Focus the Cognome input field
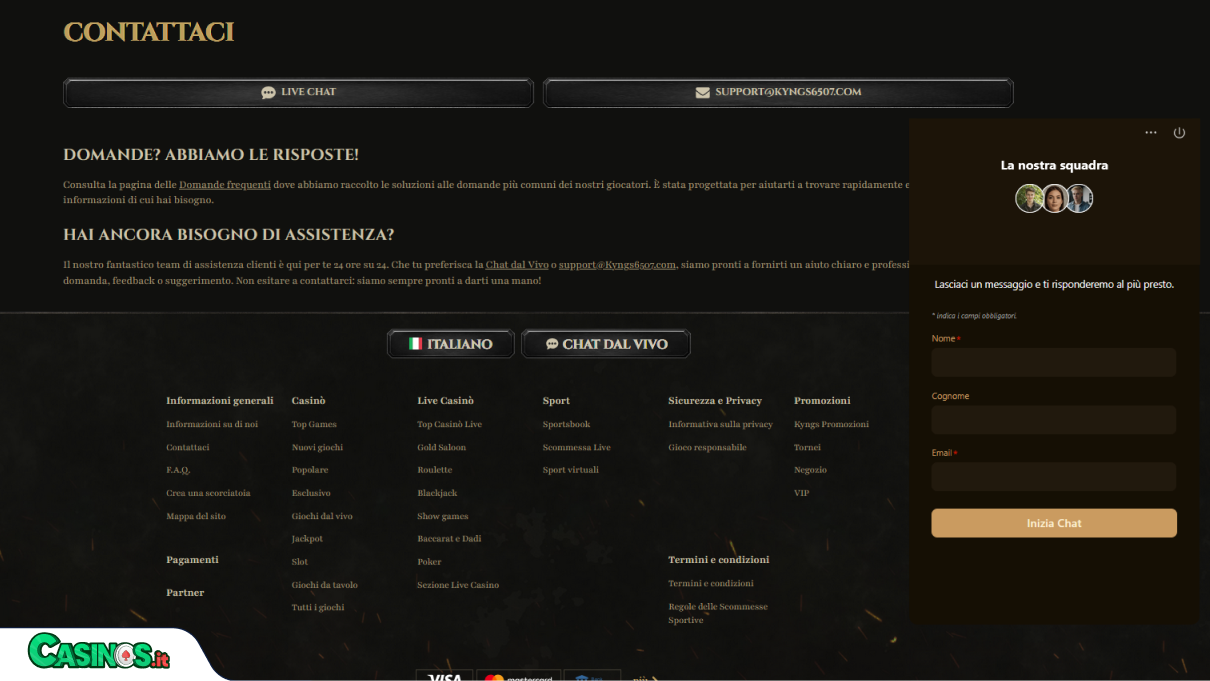This screenshot has width=1210, height=681. 1054,420
